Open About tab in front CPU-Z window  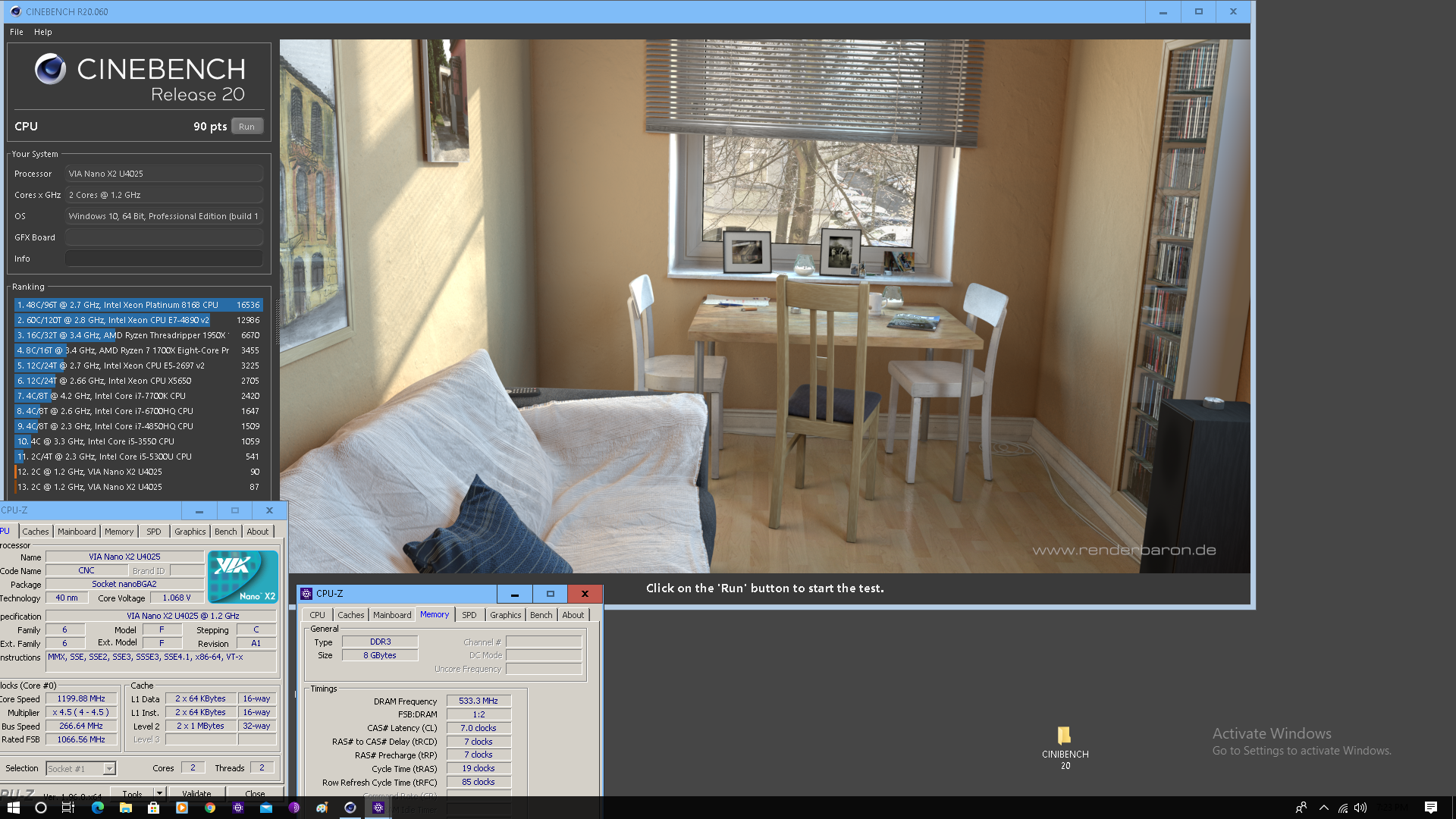coord(573,615)
